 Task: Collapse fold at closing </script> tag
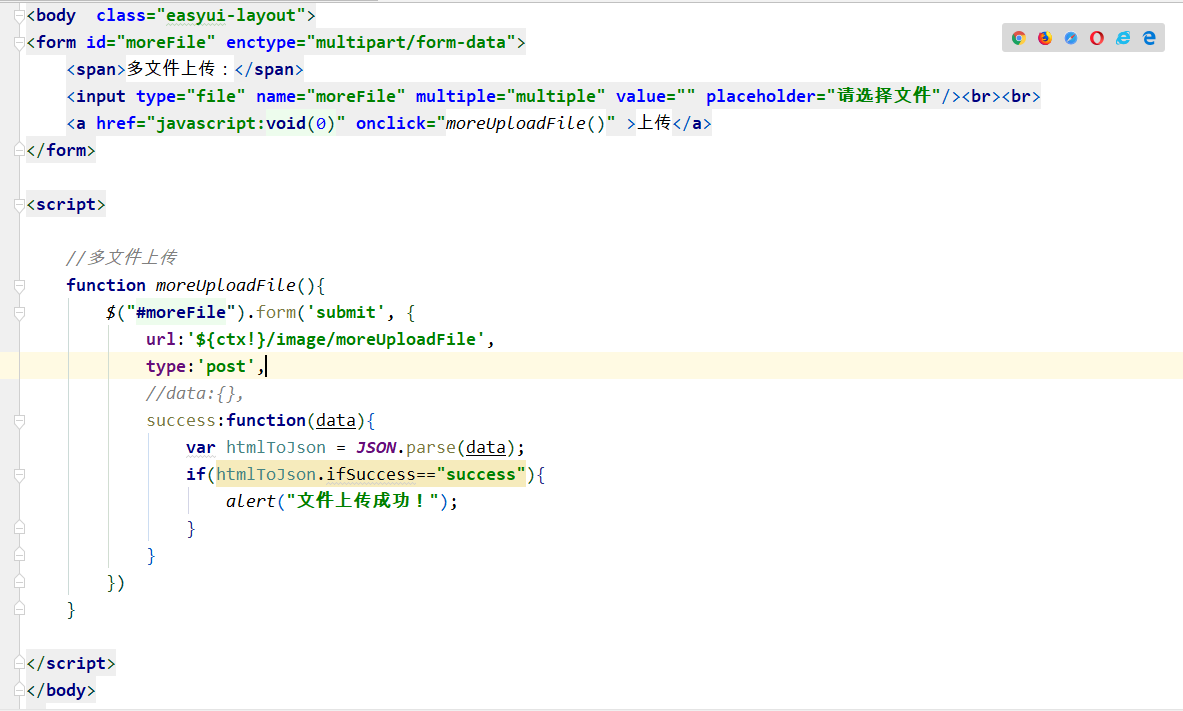pyautogui.click(x=20, y=663)
